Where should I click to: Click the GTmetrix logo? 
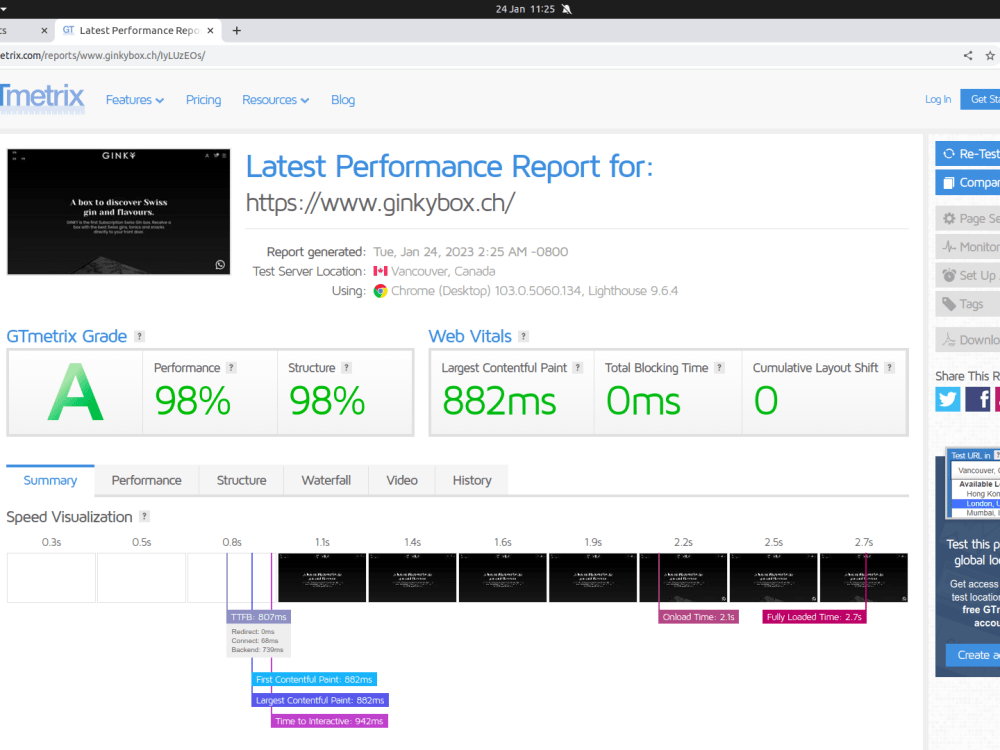(42, 98)
